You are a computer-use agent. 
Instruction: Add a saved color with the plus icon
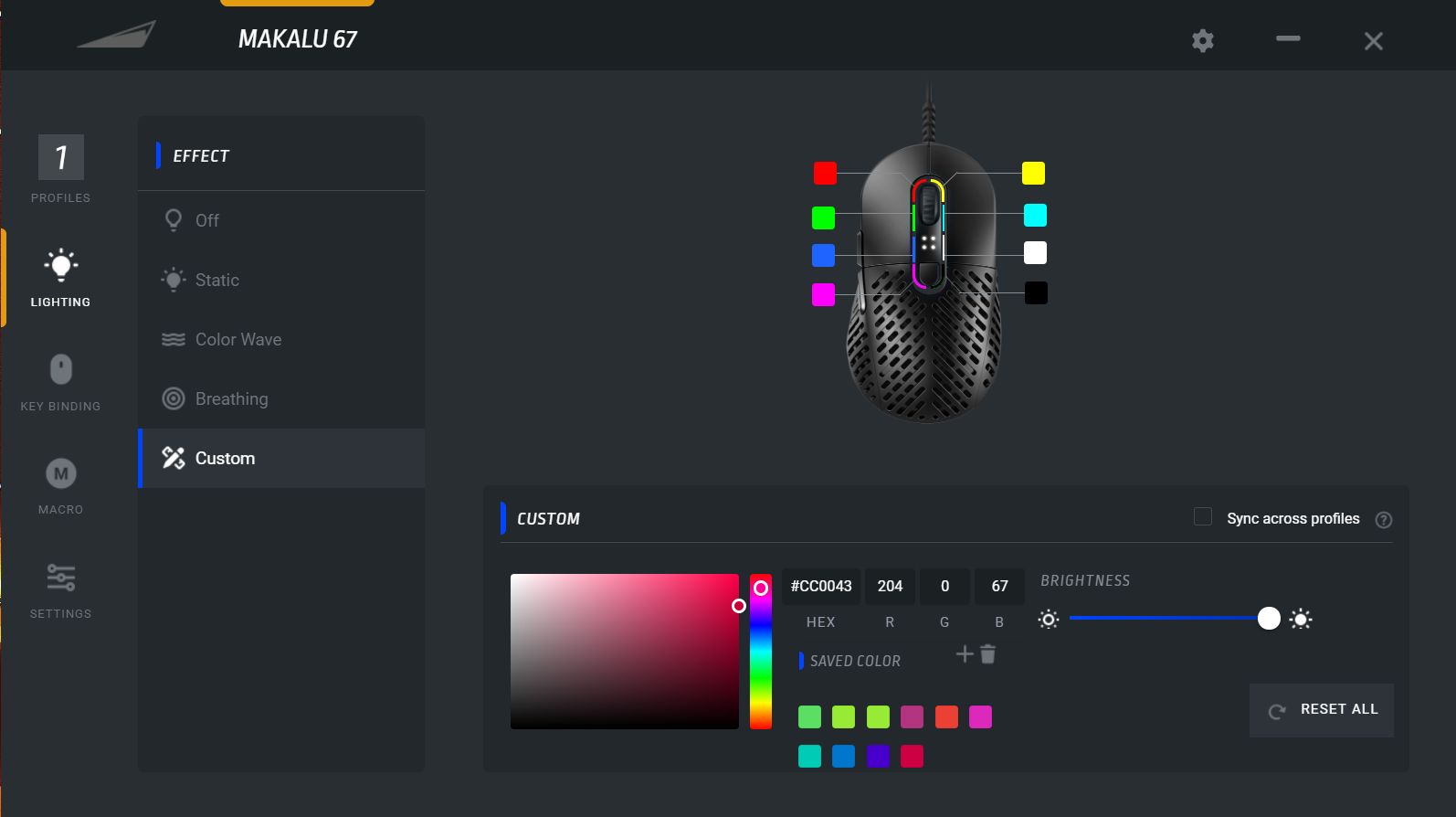coord(965,653)
